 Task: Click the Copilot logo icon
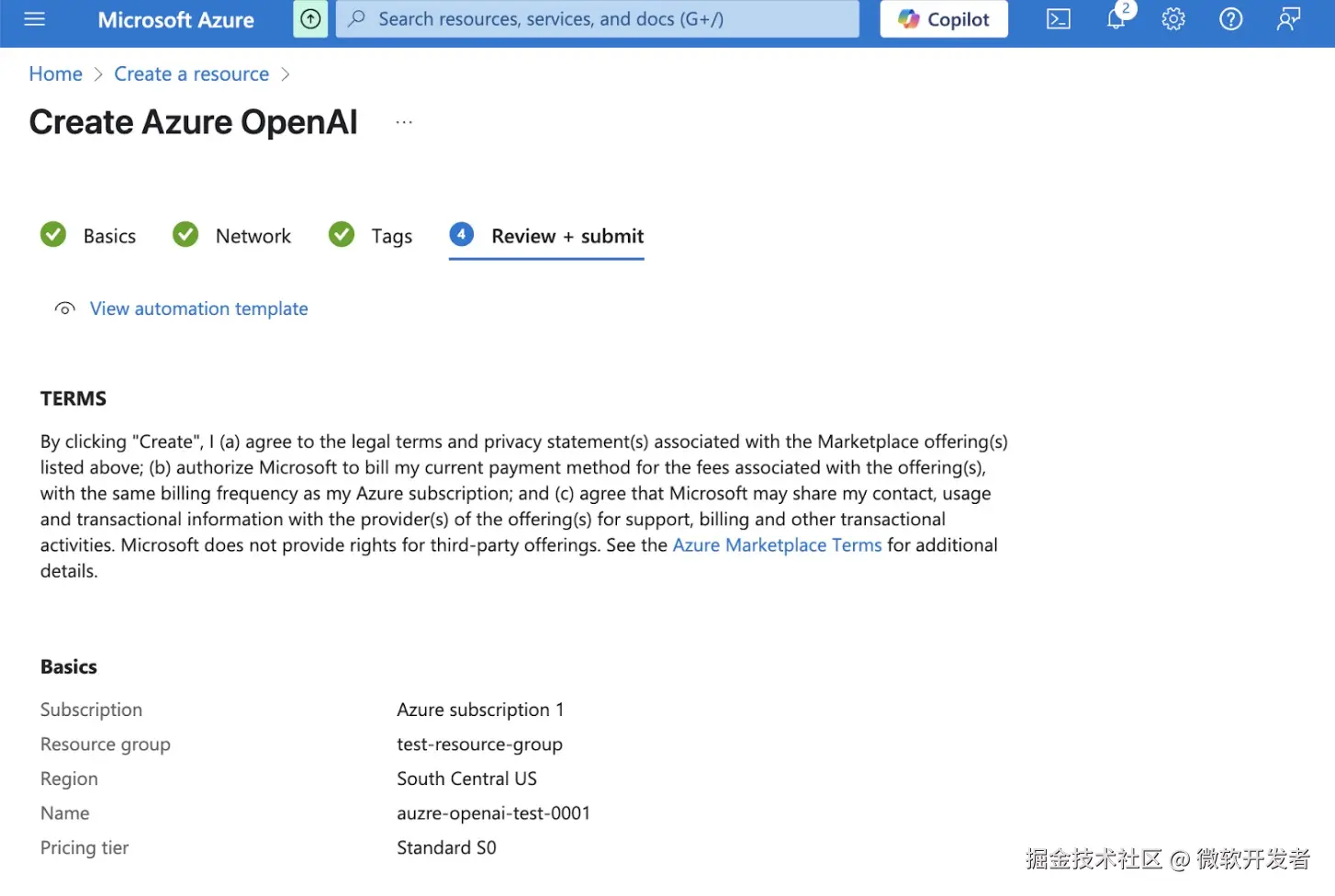click(x=909, y=19)
